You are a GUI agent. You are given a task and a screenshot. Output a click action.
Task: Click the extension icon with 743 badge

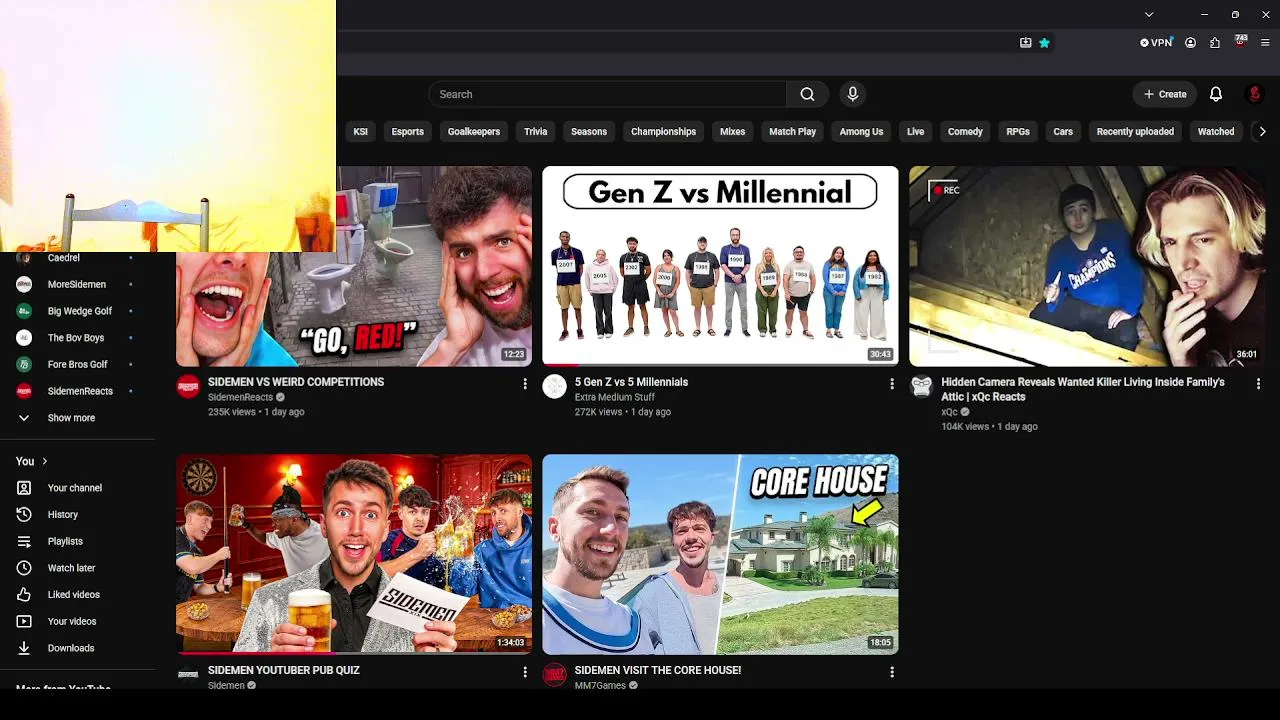tap(1240, 42)
